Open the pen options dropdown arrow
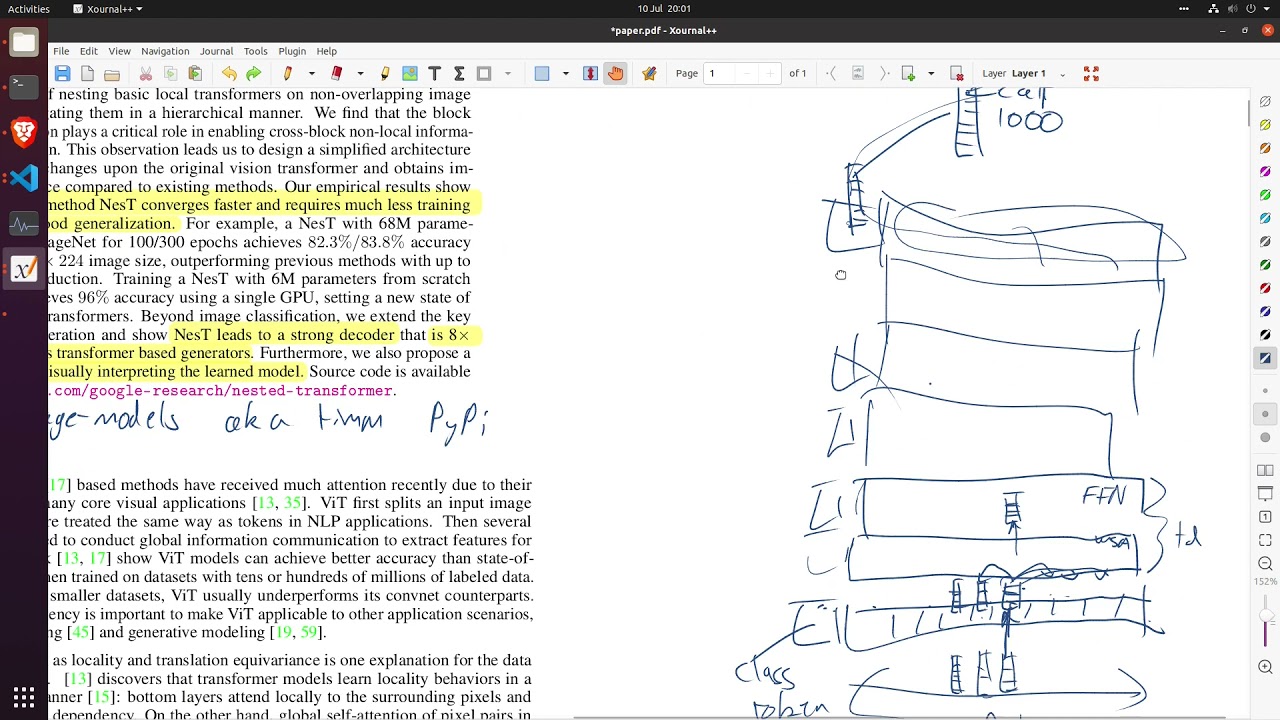Viewport: 1280px width, 720px height. pos(311,73)
